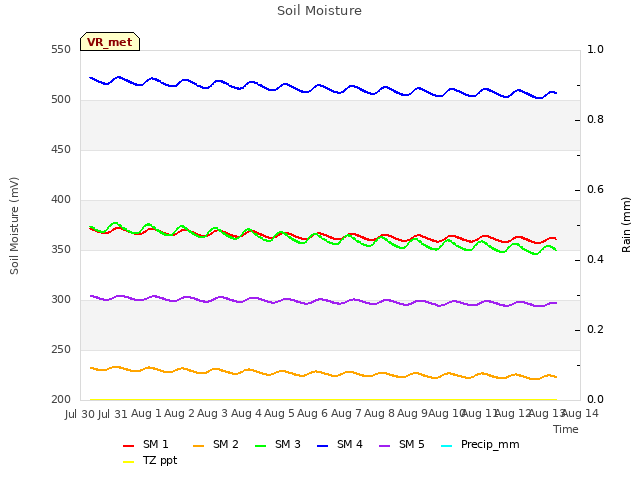Click the Aug 5 date tick label
640x480 pixels.
pos(279,413)
